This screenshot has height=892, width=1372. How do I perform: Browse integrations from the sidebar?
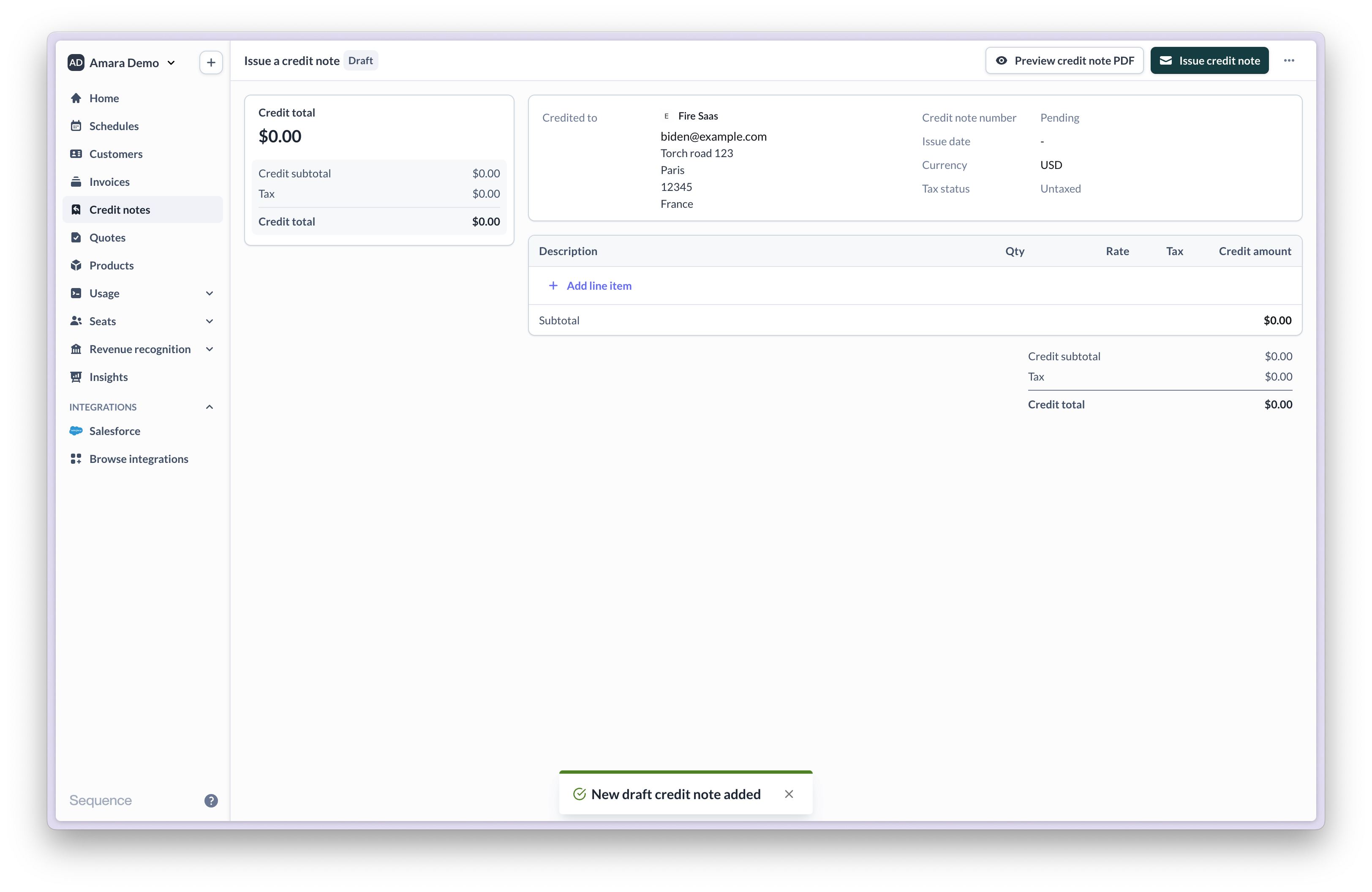click(139, 459)
